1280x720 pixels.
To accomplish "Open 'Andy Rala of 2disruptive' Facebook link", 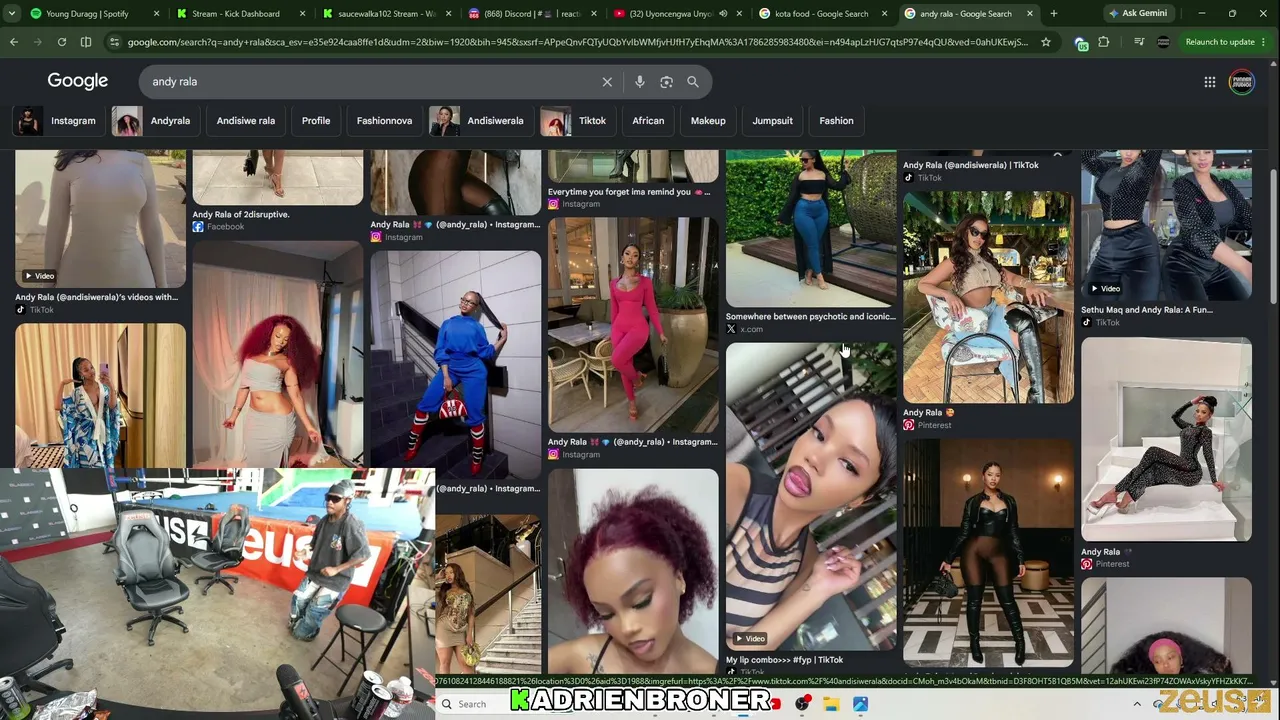I will click(241, 214).
